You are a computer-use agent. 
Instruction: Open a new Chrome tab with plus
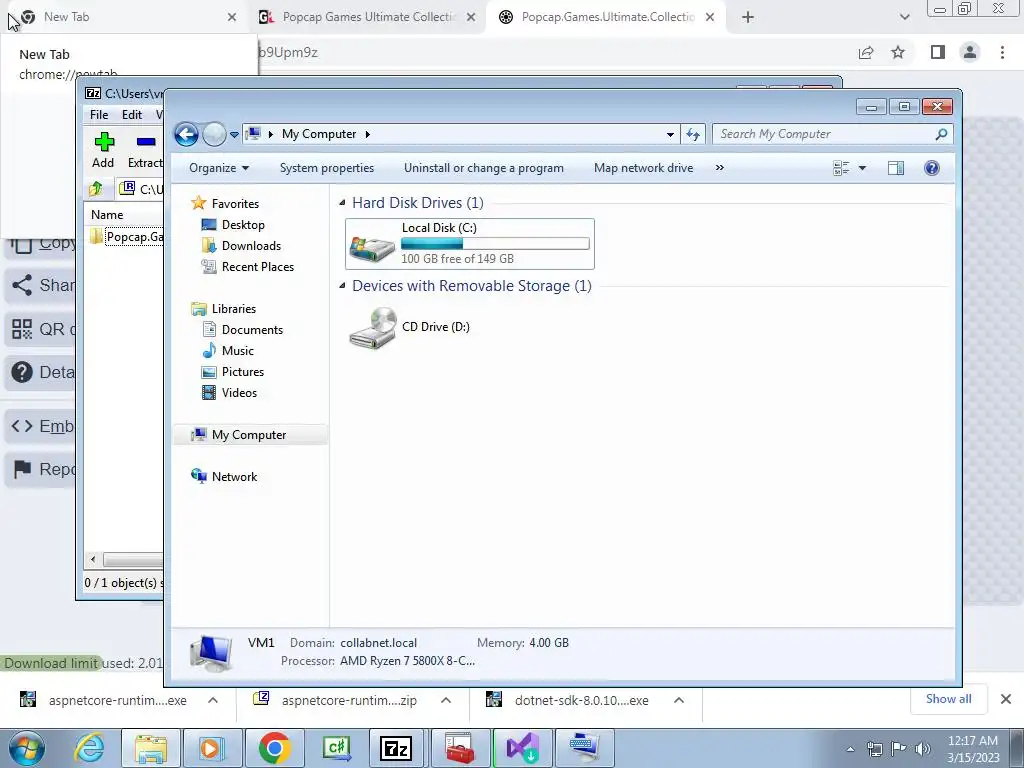(748, 18)
